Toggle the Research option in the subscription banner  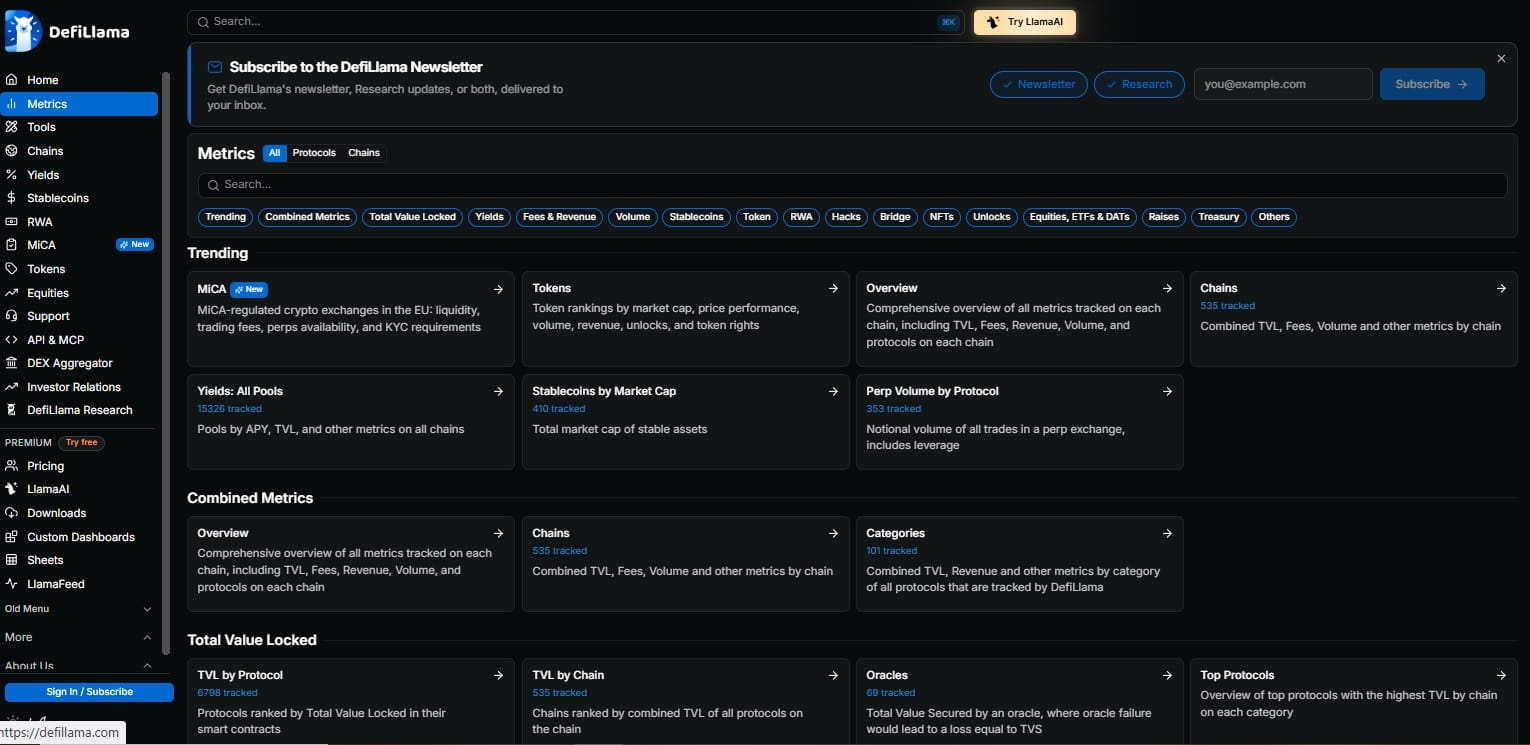point(1139,84)
